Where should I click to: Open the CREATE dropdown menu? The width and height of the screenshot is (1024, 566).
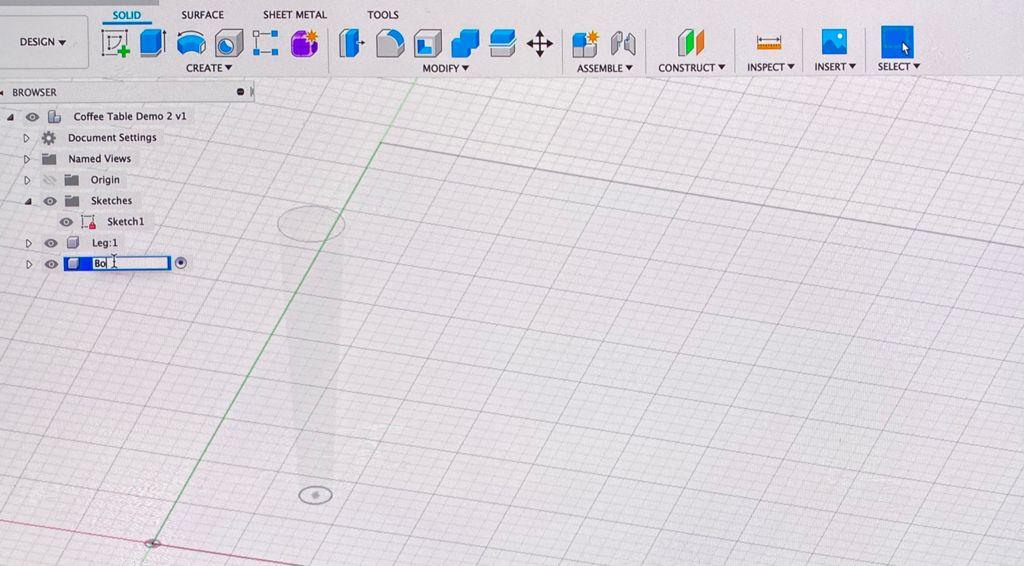(209, 68)
